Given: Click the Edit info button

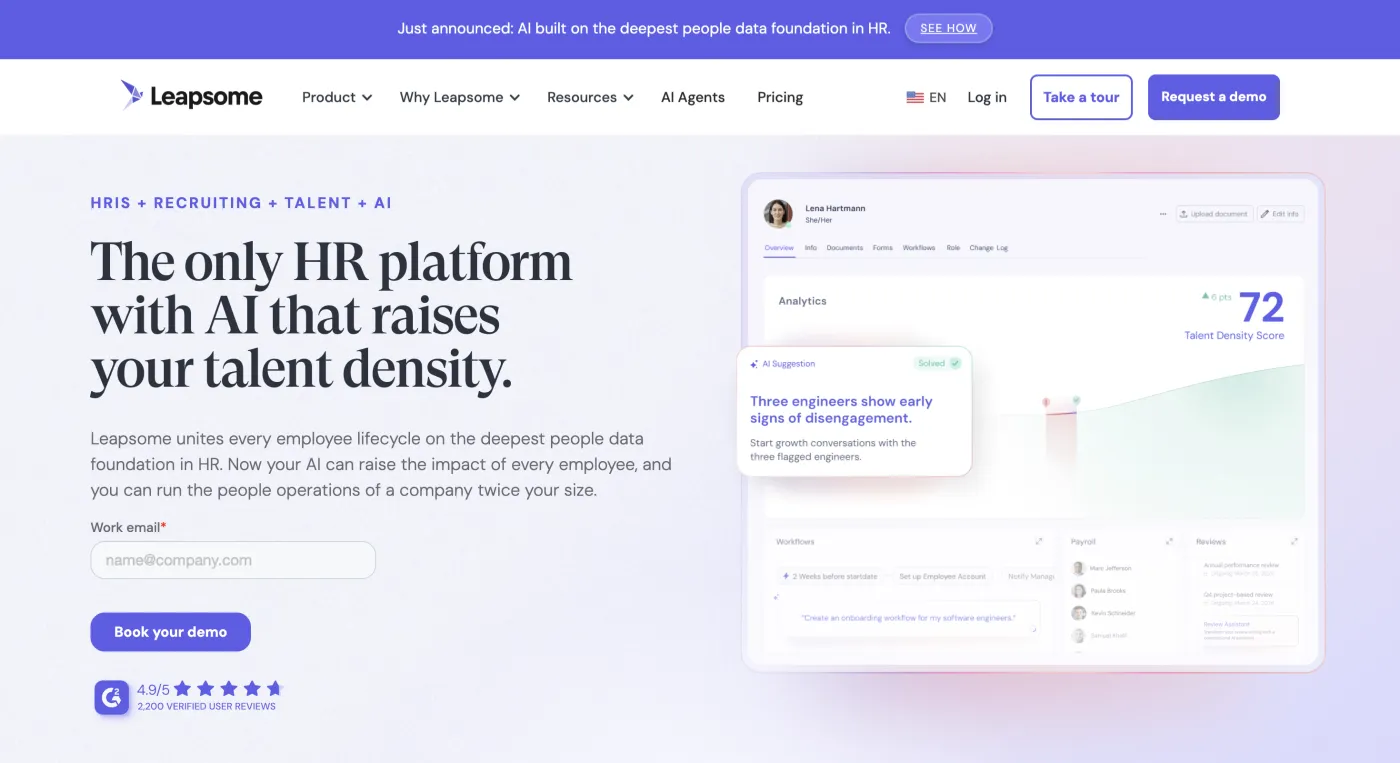Looking at the screenshot, I should 1280,214.
